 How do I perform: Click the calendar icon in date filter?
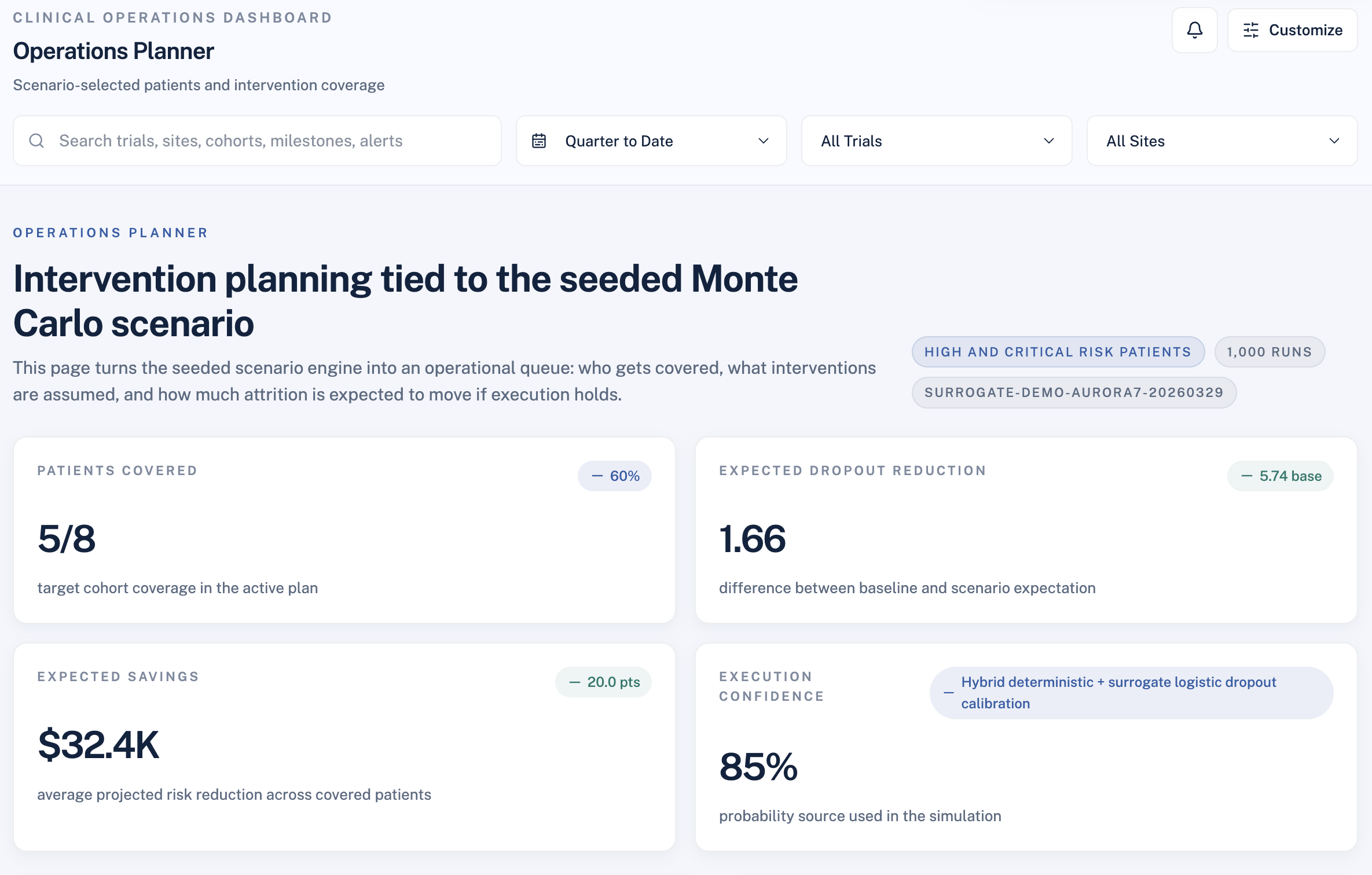click(x=539, y=141)
